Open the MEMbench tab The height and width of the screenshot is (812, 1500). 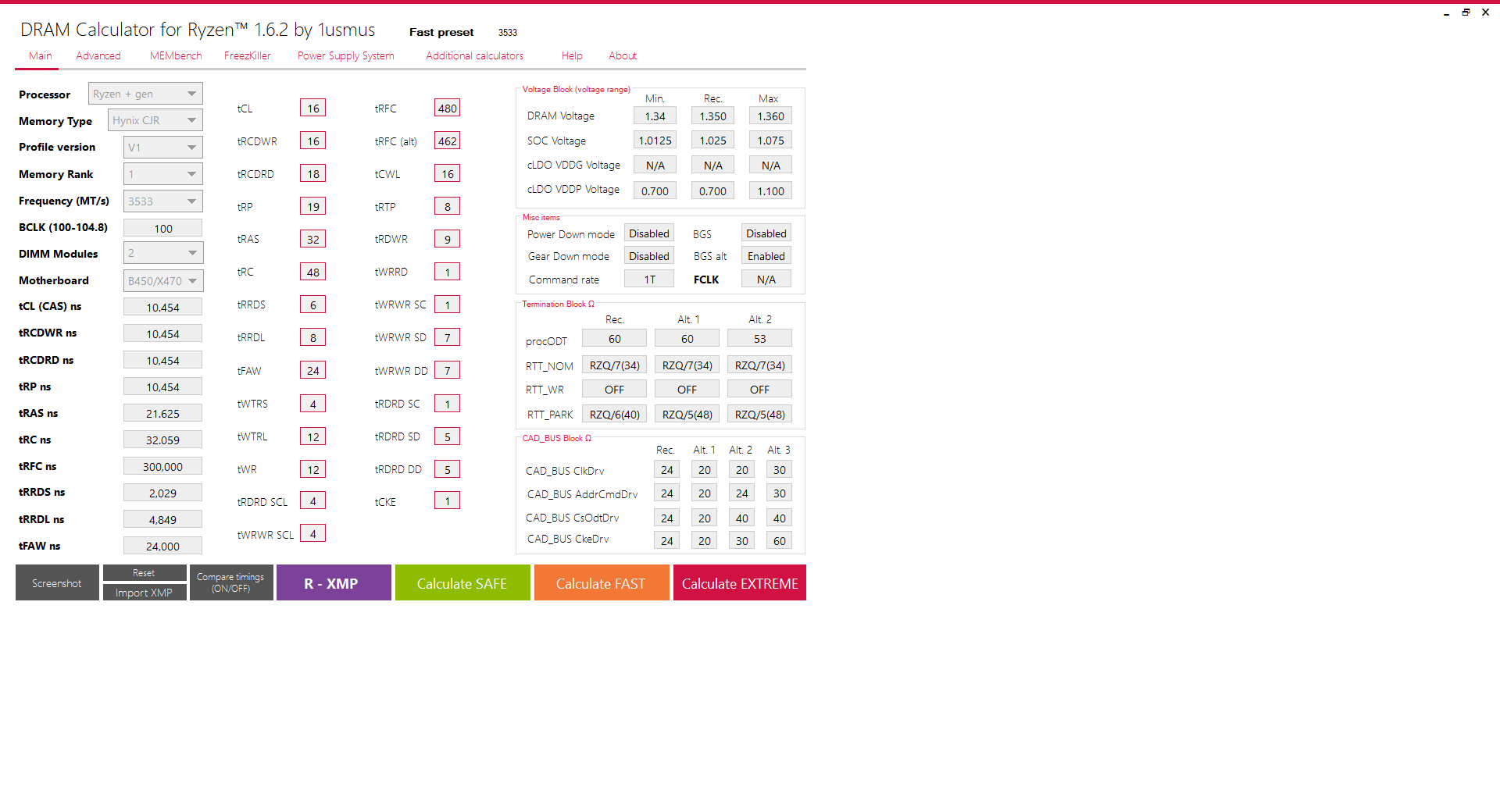tap(176, 56)
